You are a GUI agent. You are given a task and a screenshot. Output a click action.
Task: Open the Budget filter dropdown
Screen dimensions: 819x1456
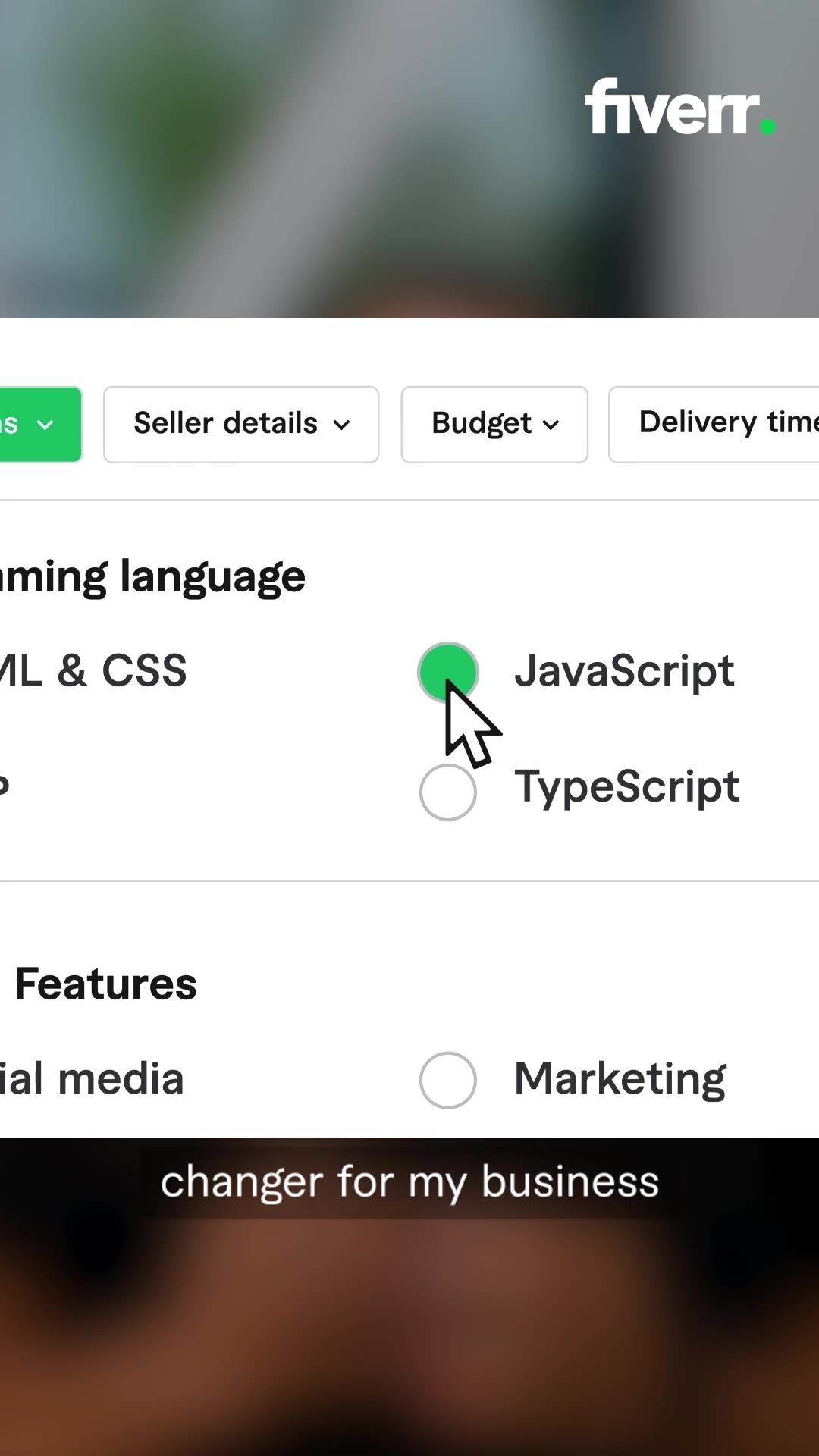pos(494,425)
